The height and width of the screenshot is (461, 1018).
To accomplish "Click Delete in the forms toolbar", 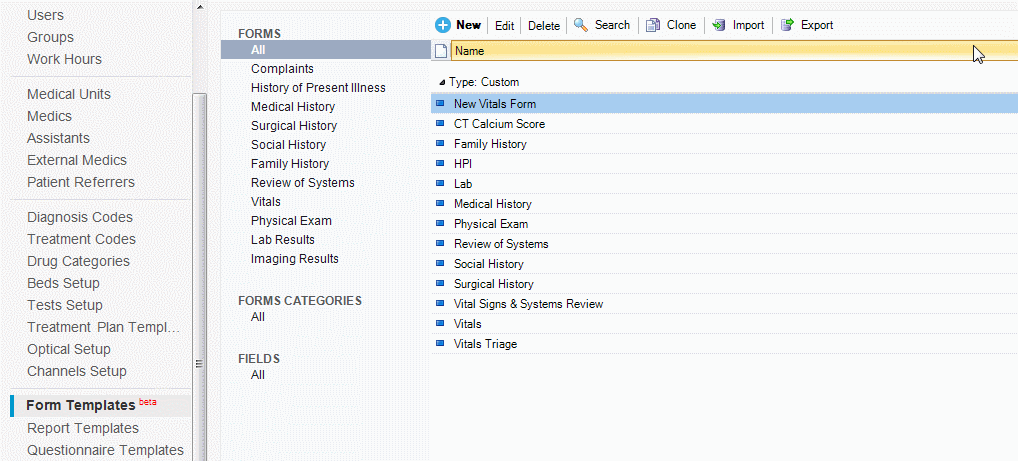I will click(544, 25).
